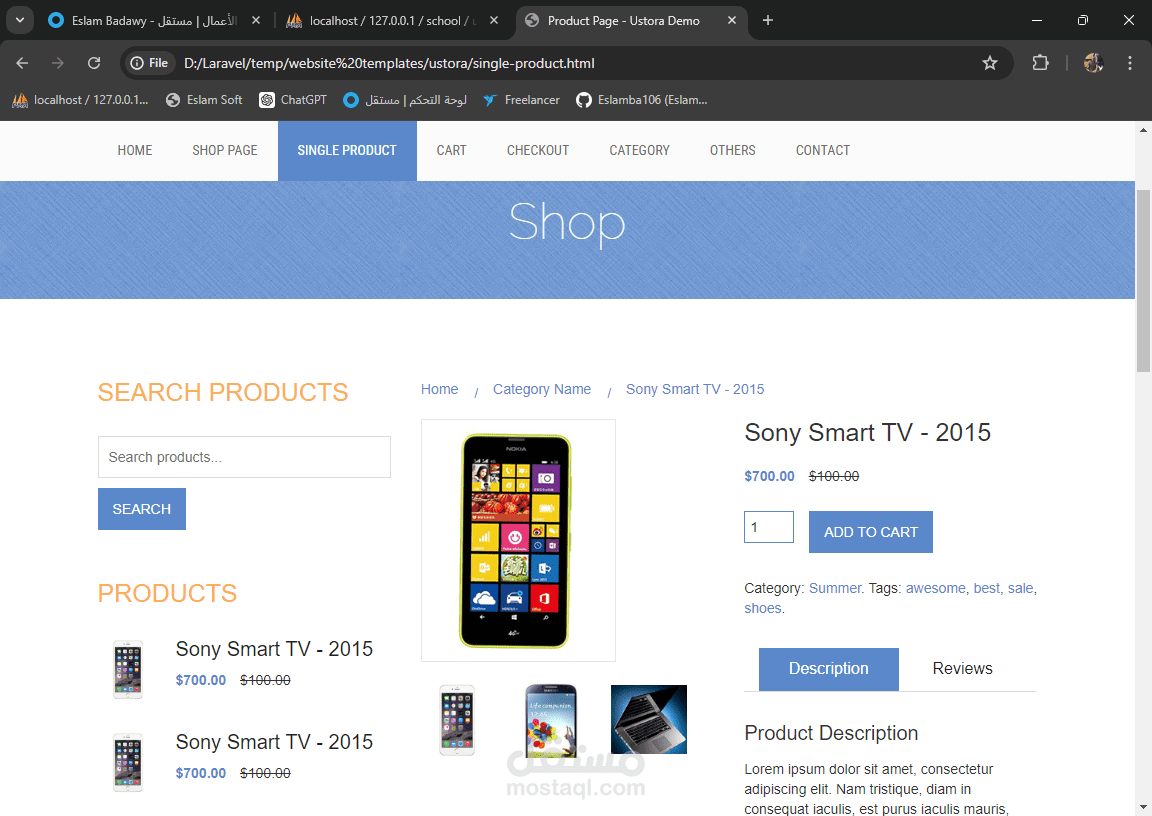Screen dimensions: 1152x816
Task: Click Sony Smart TV - 2015 breadcrumb
Action: 695,389
